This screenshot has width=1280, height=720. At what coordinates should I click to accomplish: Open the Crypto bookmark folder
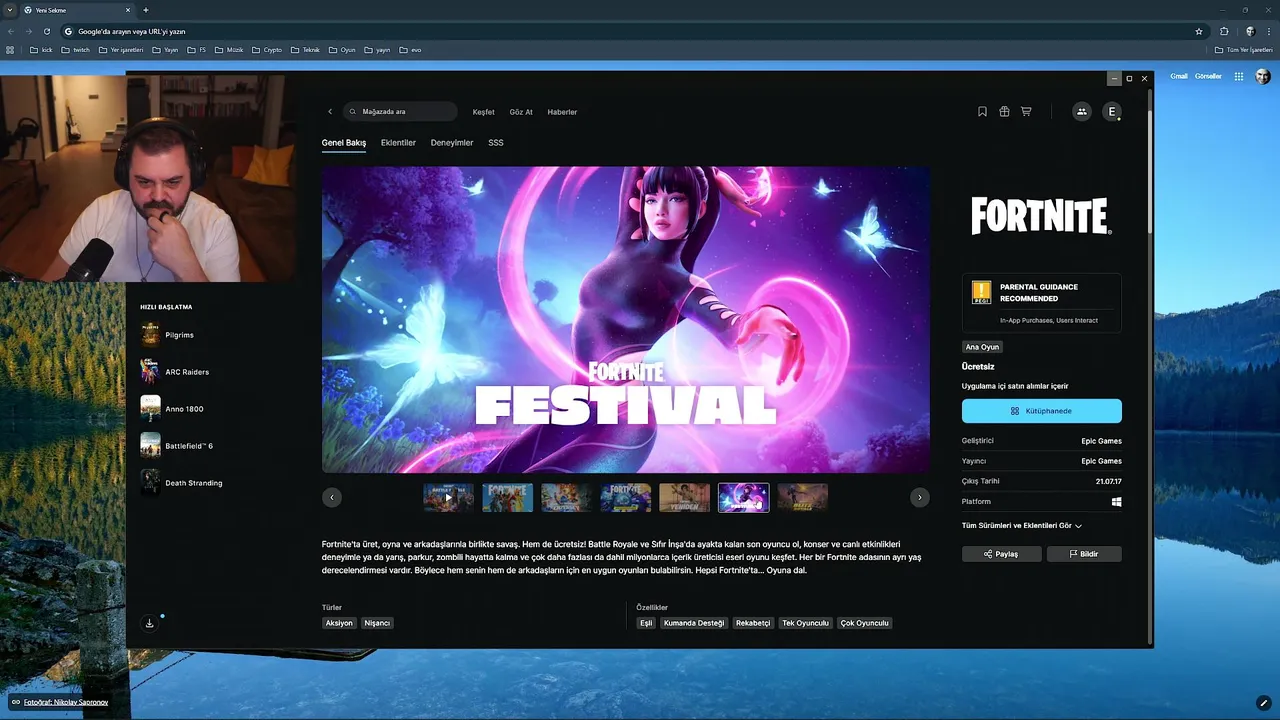click(267, 50)
